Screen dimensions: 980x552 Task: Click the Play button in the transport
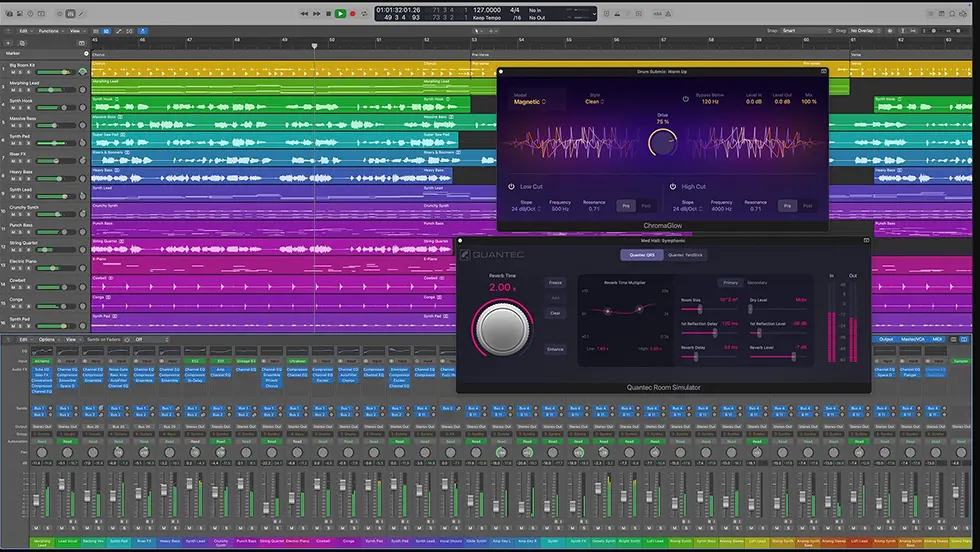pos(341,14)
